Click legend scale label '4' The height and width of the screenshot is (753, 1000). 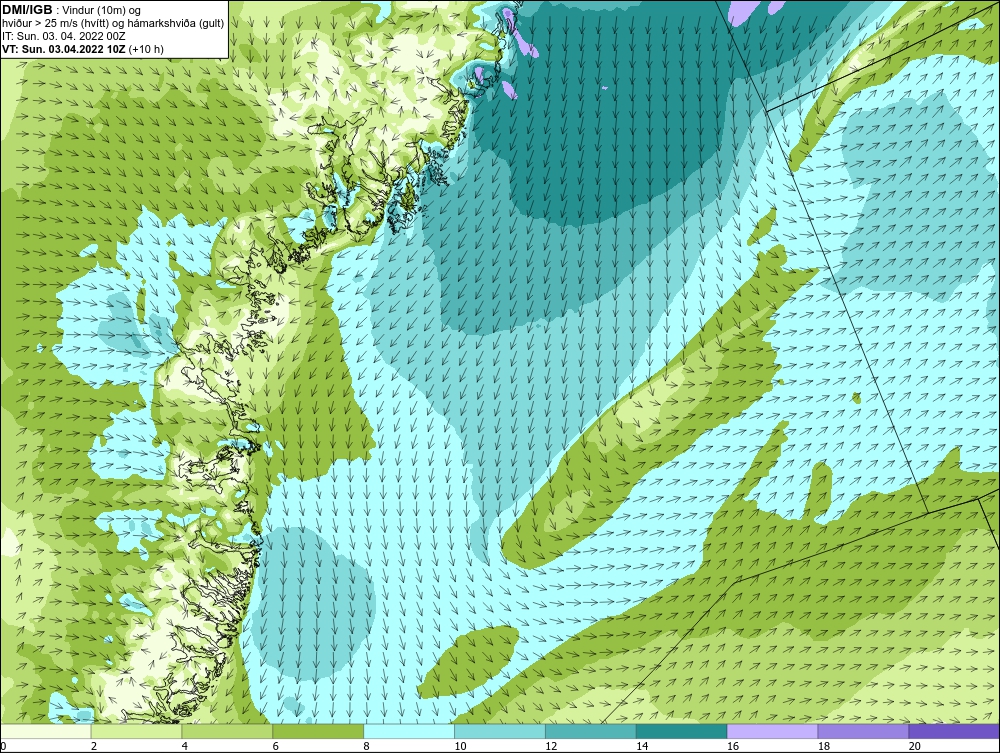tap(184, 746)
